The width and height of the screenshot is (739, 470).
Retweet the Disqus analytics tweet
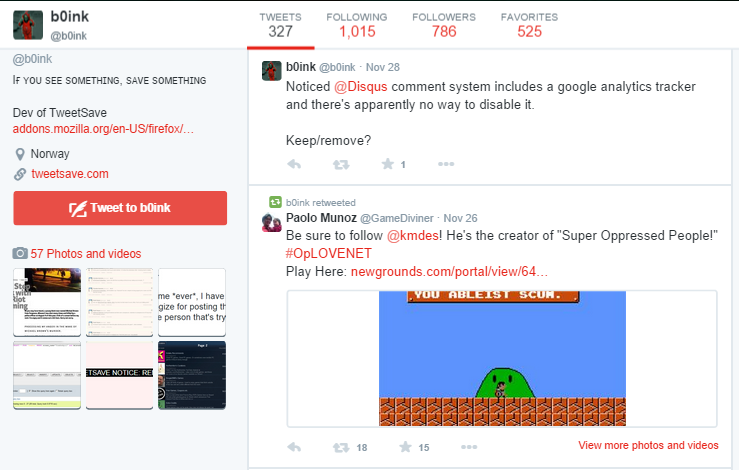341,164
